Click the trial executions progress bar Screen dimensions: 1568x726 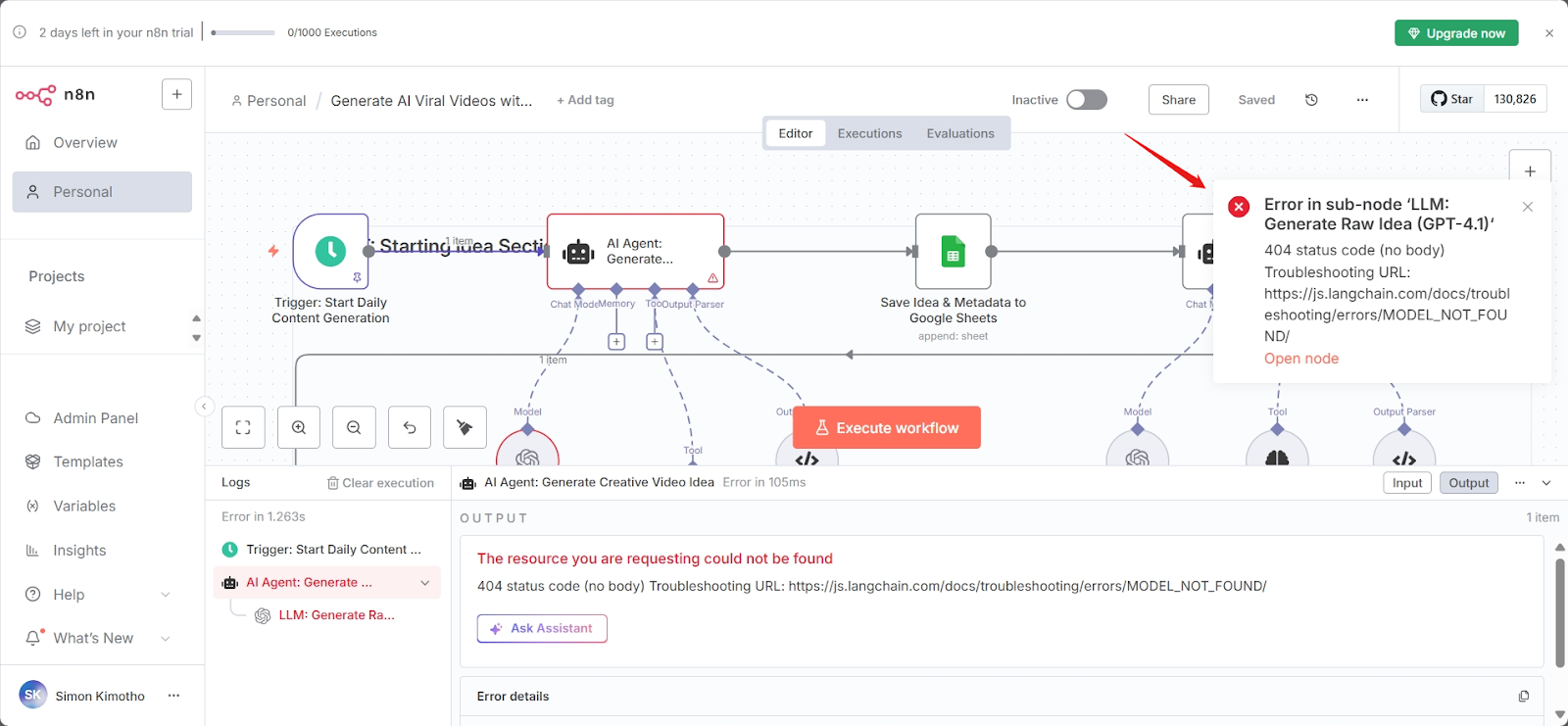tap(243, 33)
